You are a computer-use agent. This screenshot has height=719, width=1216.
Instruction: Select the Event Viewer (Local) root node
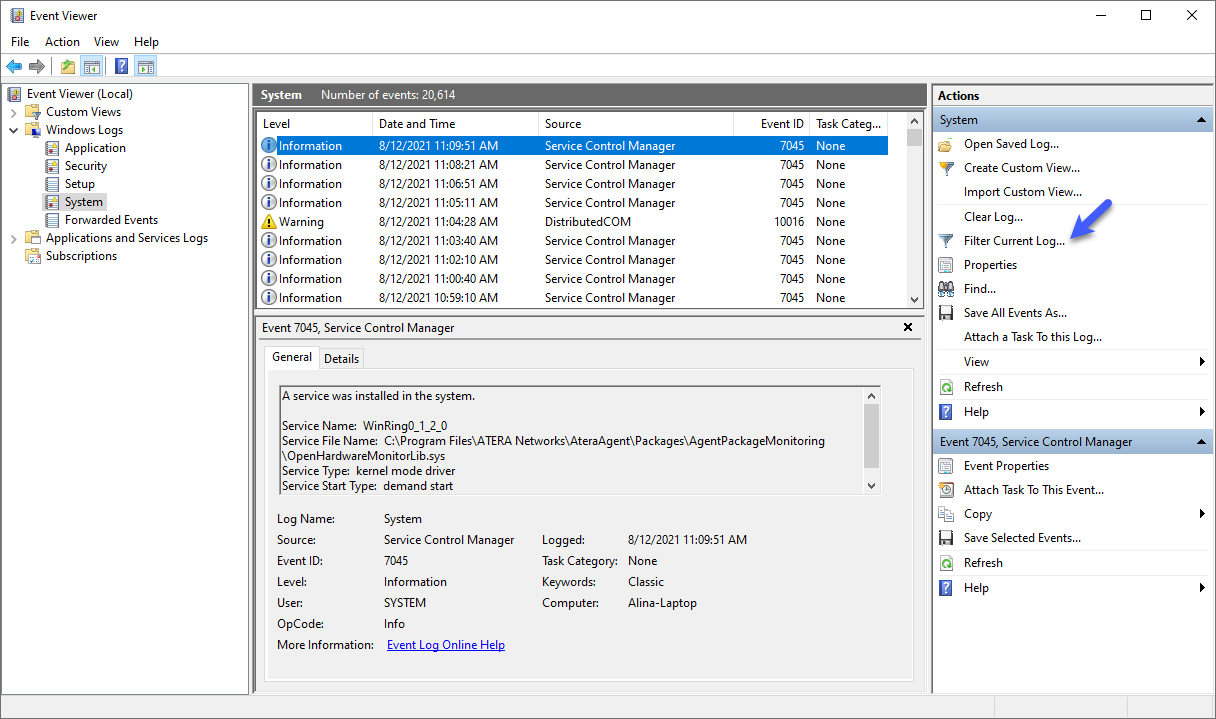80,94
